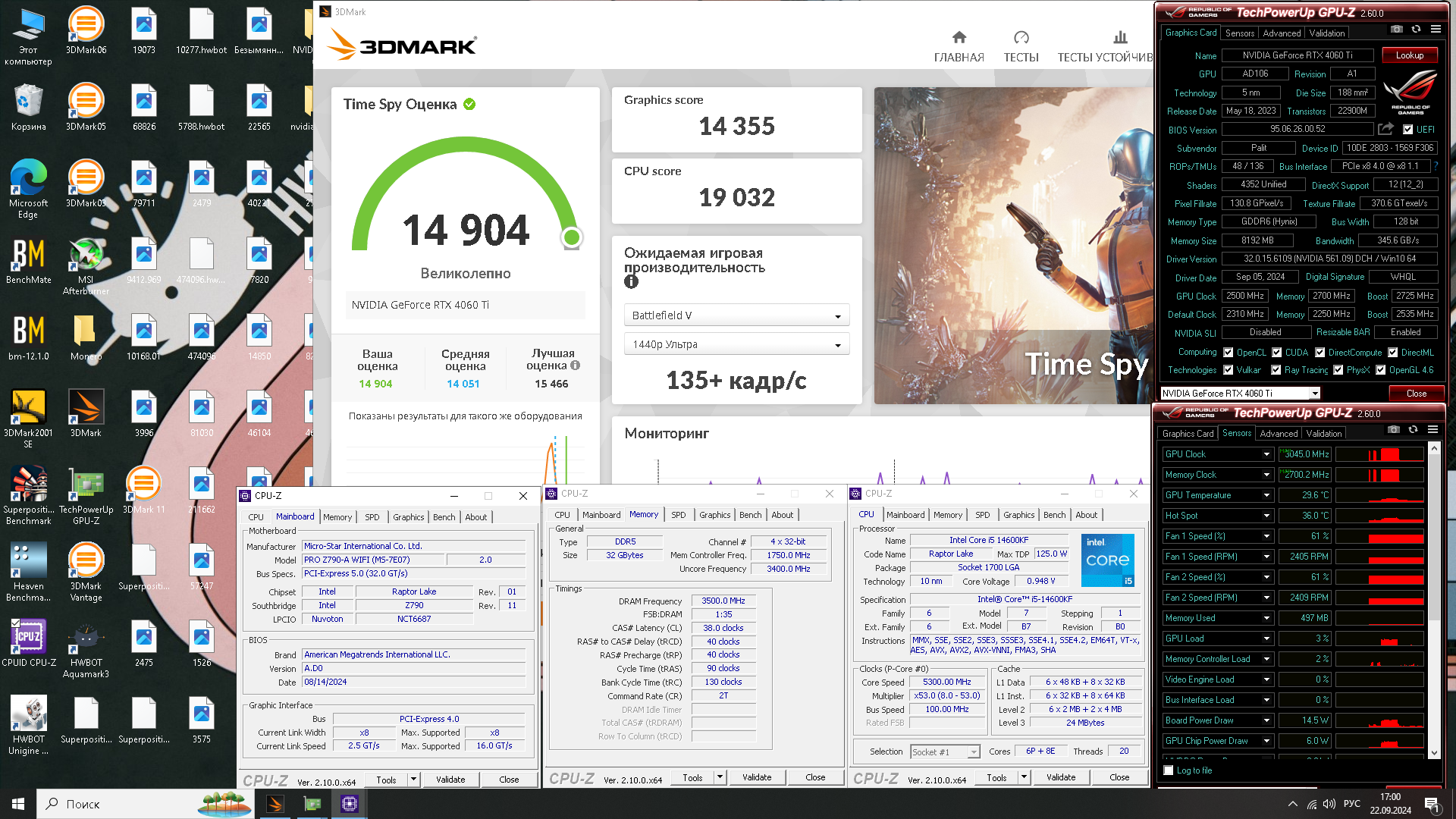Open HWBOT Unigine desktop icon
The width and height of the screenshot is (1456, 819).
pos(28,725)
